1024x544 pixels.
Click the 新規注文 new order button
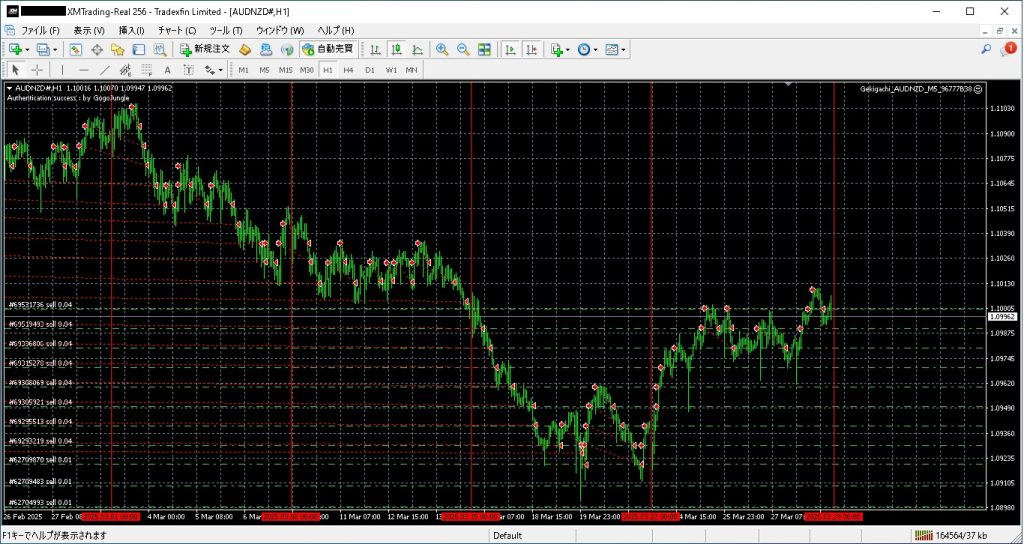pos(205,49)
